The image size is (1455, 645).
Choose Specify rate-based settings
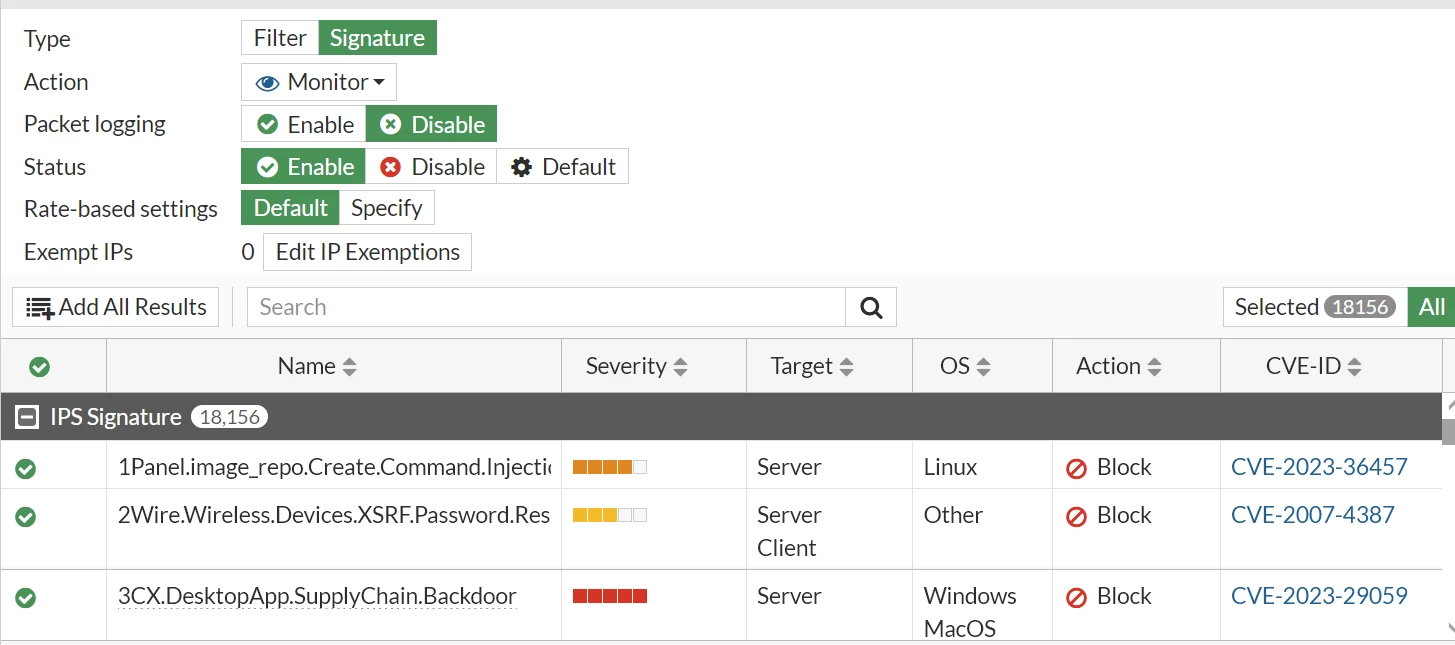click(386, 208)
